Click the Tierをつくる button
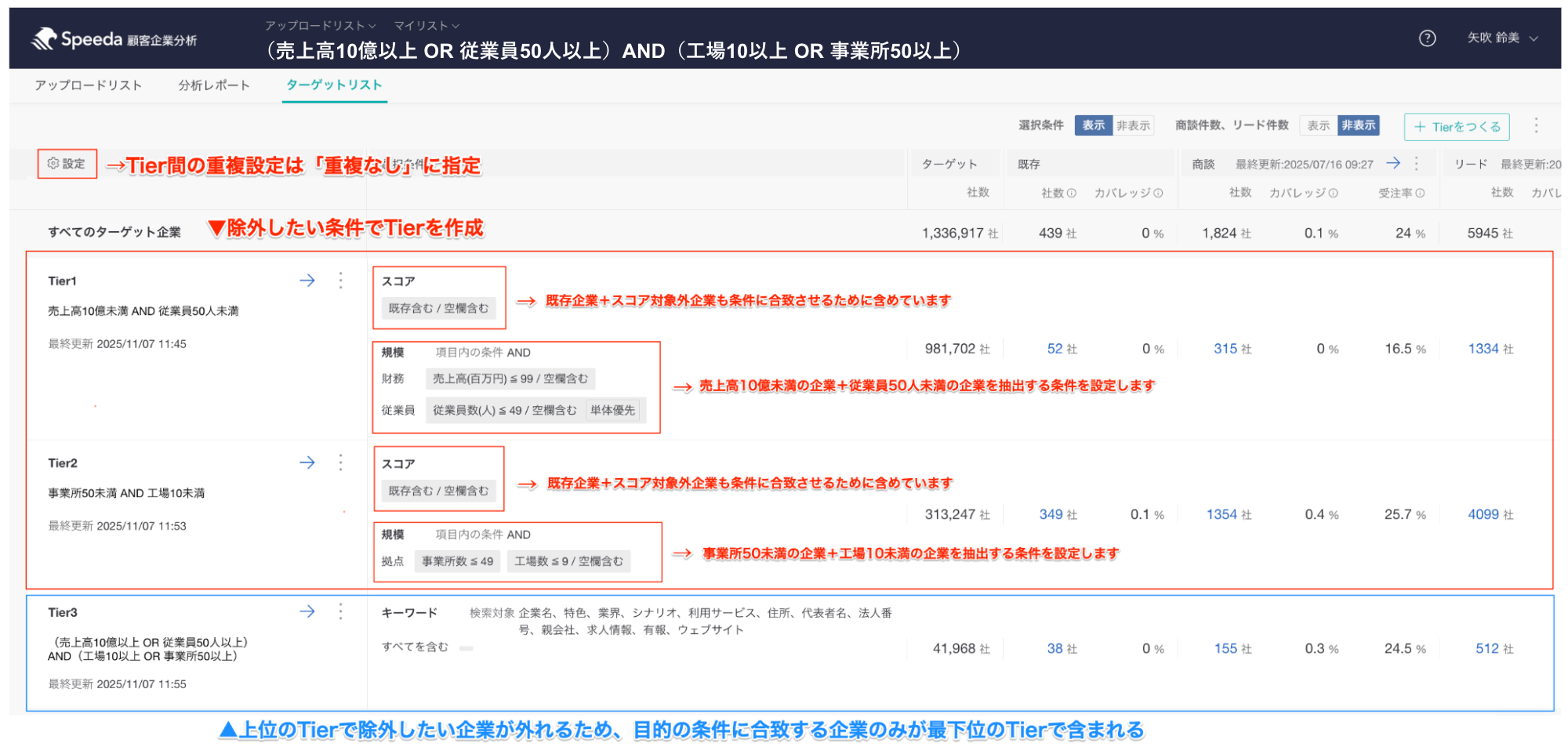Screen dimensions: 1568x754 click(1457, 127)
